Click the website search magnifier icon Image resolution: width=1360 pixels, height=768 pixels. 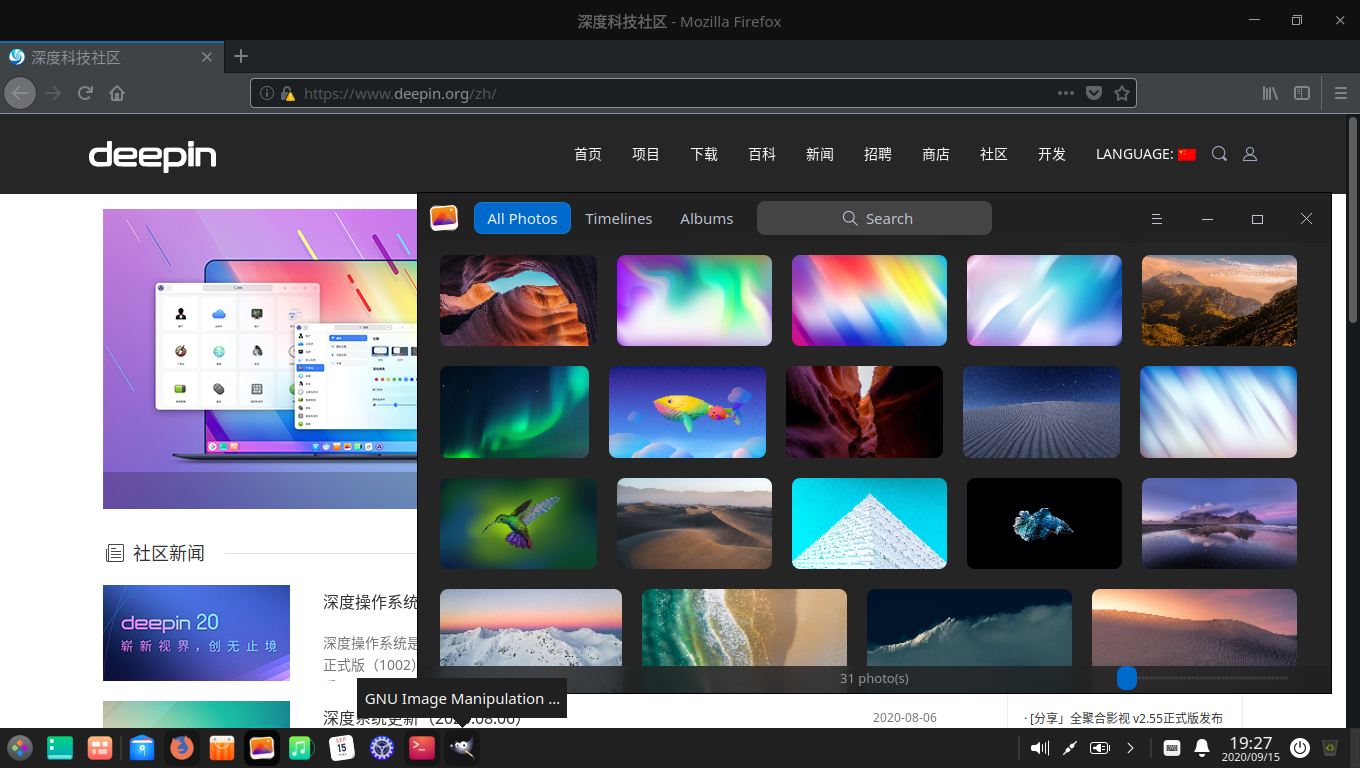point(1219,154)
